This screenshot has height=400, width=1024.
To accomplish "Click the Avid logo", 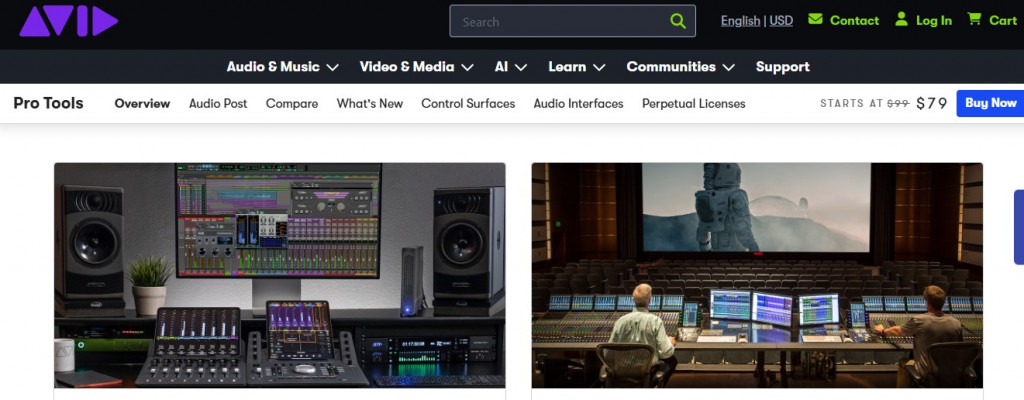I will coord(69,22).
